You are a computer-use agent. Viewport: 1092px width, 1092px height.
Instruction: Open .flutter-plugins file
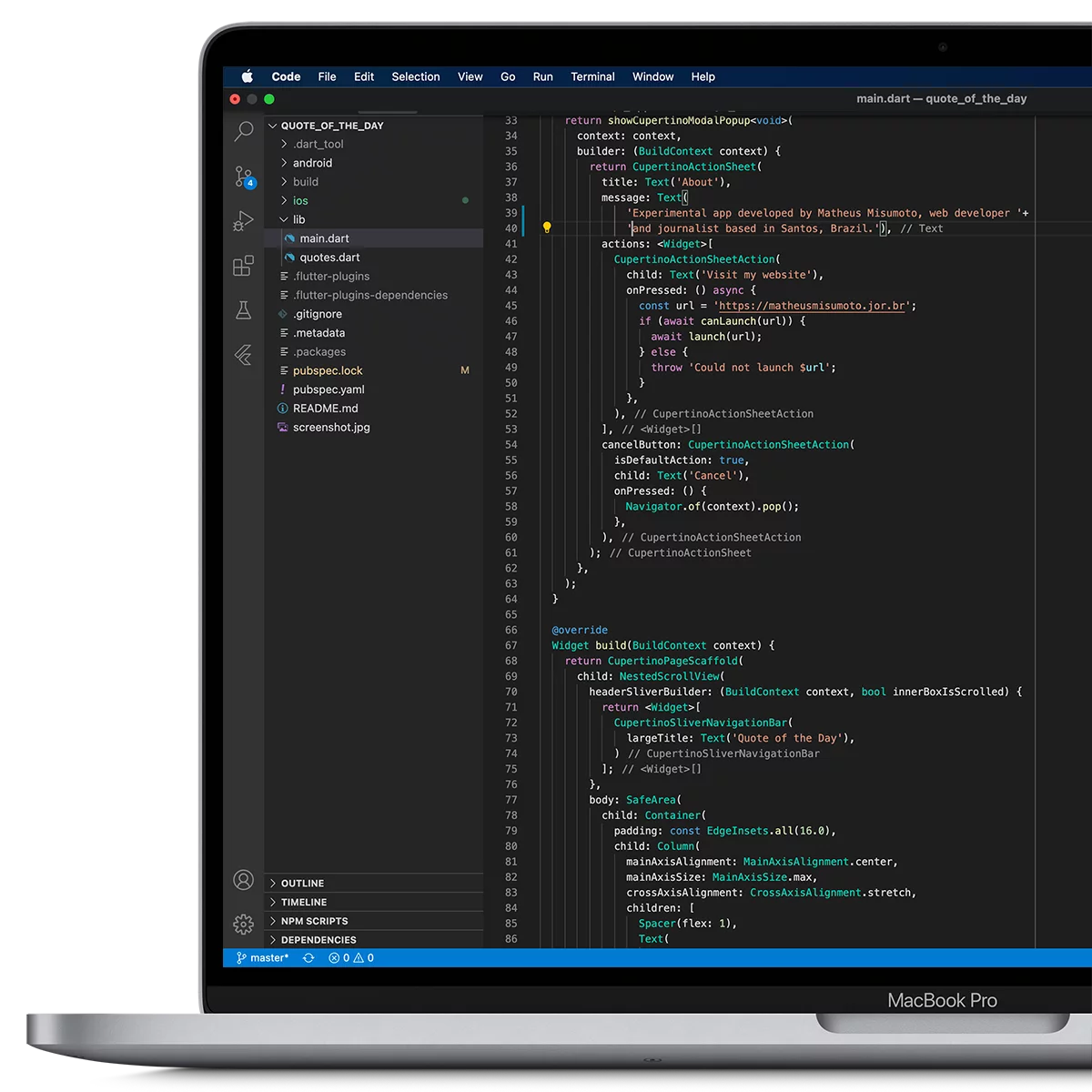373,277
